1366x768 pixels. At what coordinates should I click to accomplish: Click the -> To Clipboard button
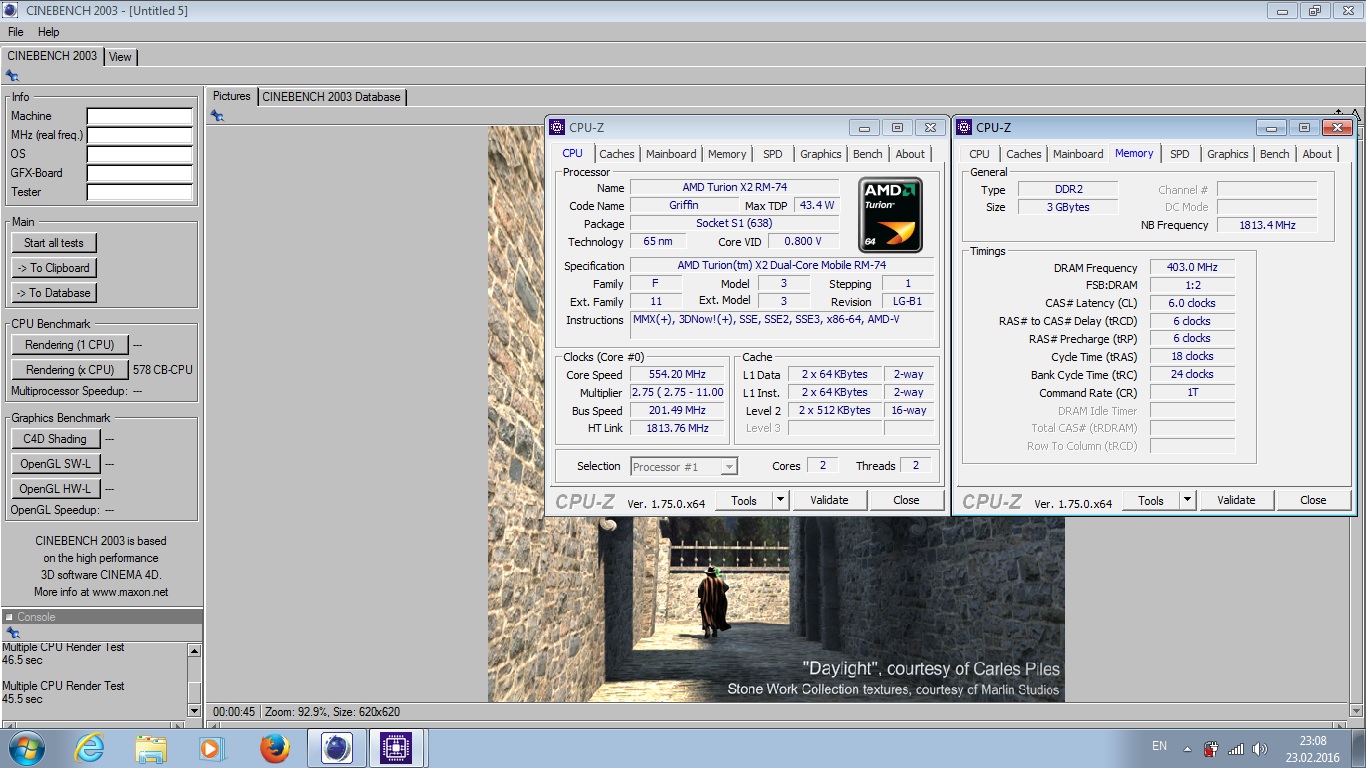tap(54, 268)
